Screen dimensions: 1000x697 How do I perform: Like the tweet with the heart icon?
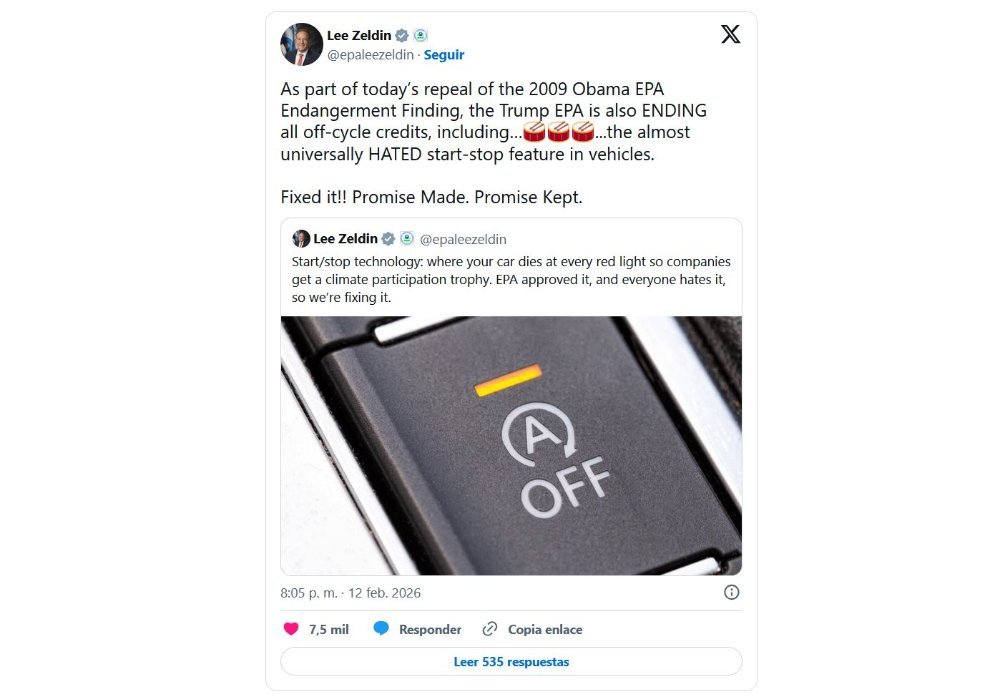pyautogui.click(x=291, y=629)
